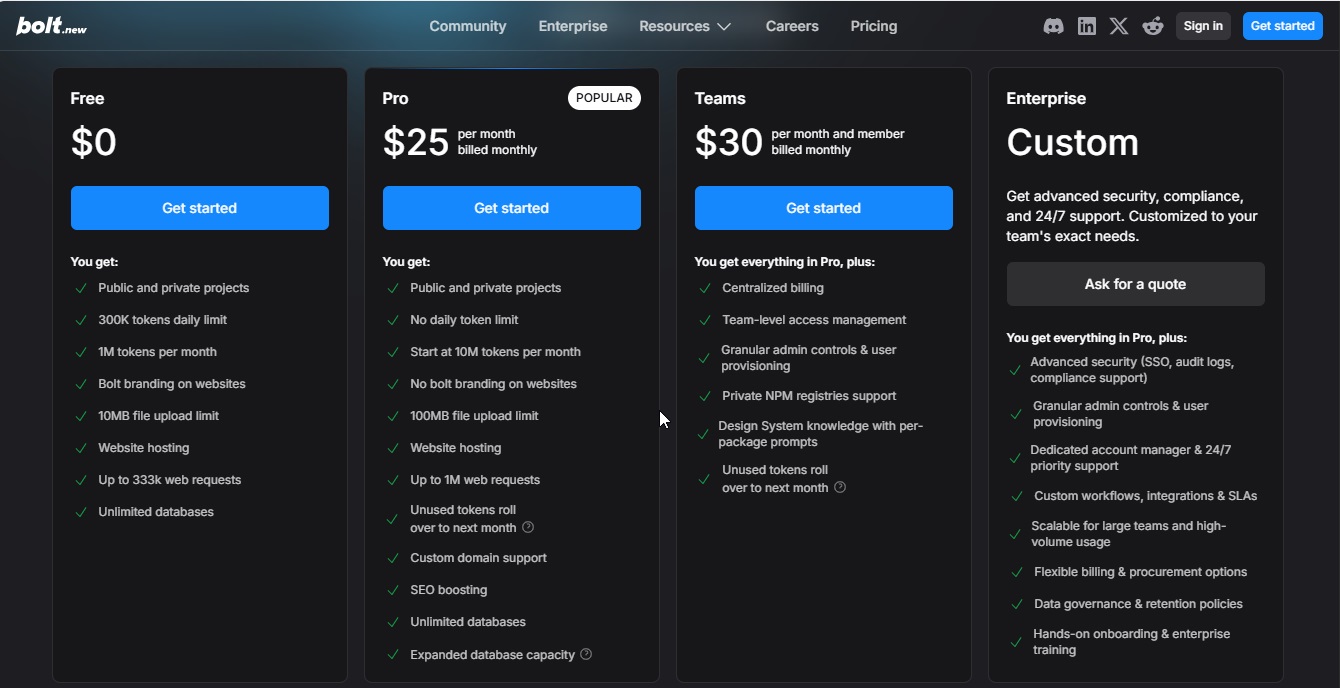
Task: Click Ask for a quote for Enterprise
Action: coord(1135,284)
